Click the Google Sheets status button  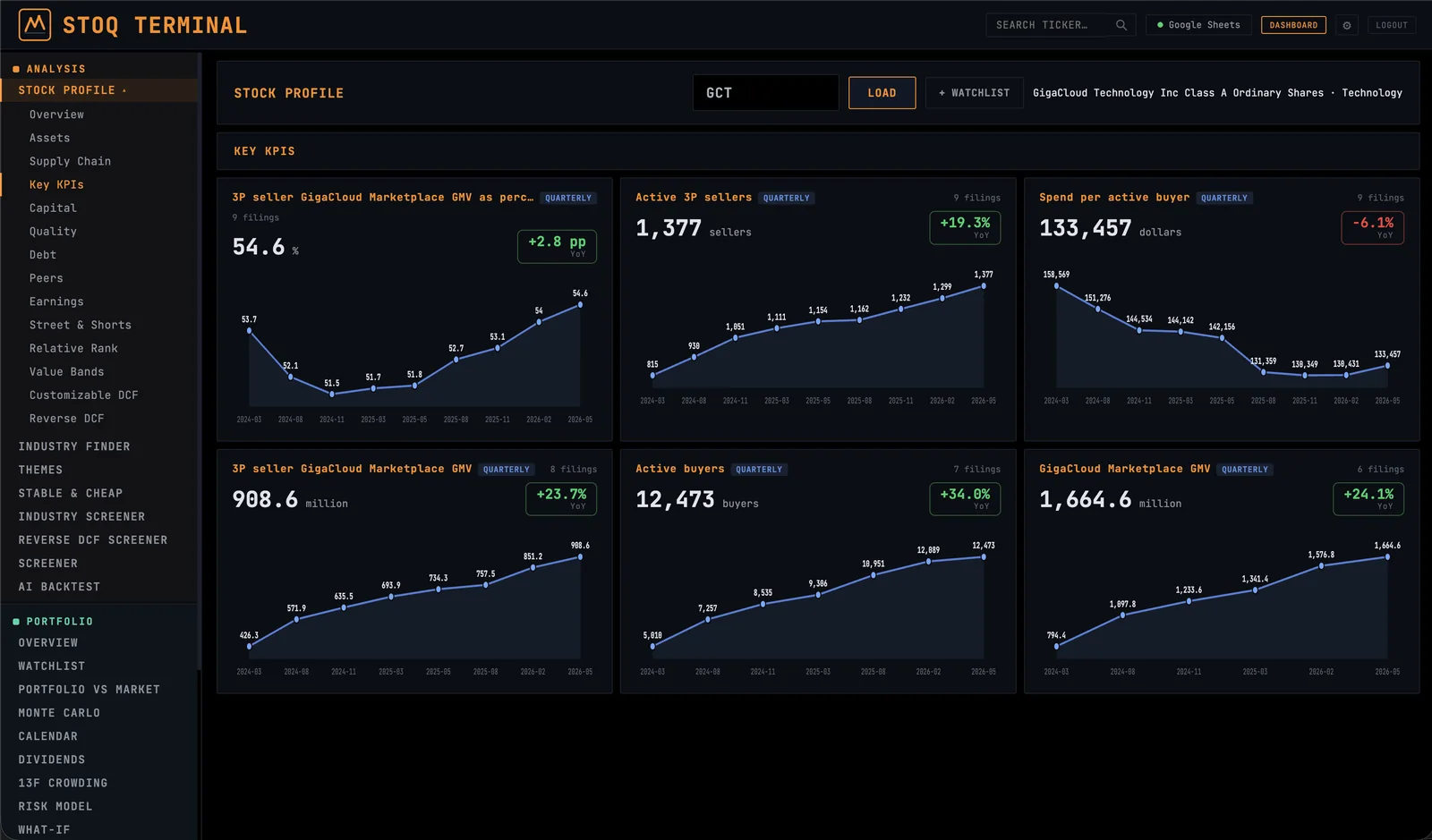(1198, 25)
